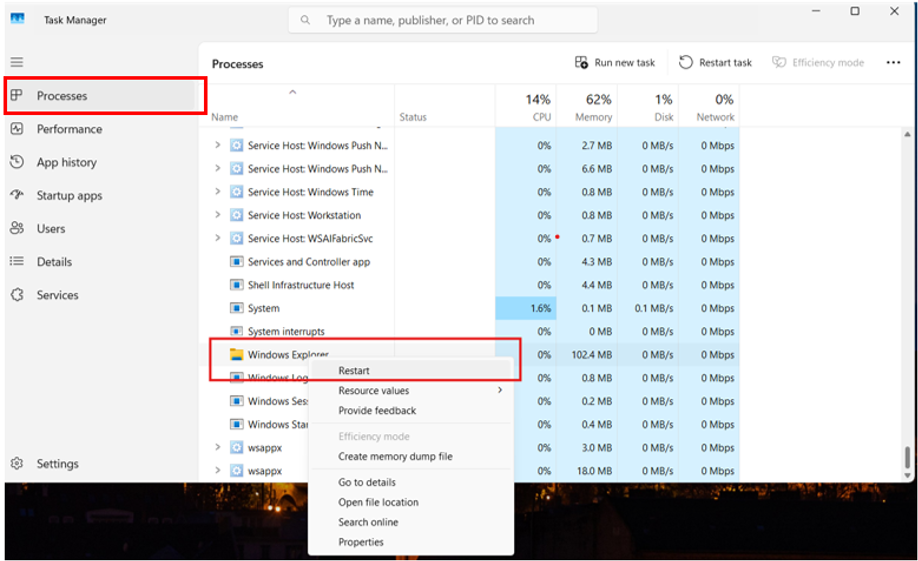Select Search online menu entry

click(411, 522)
